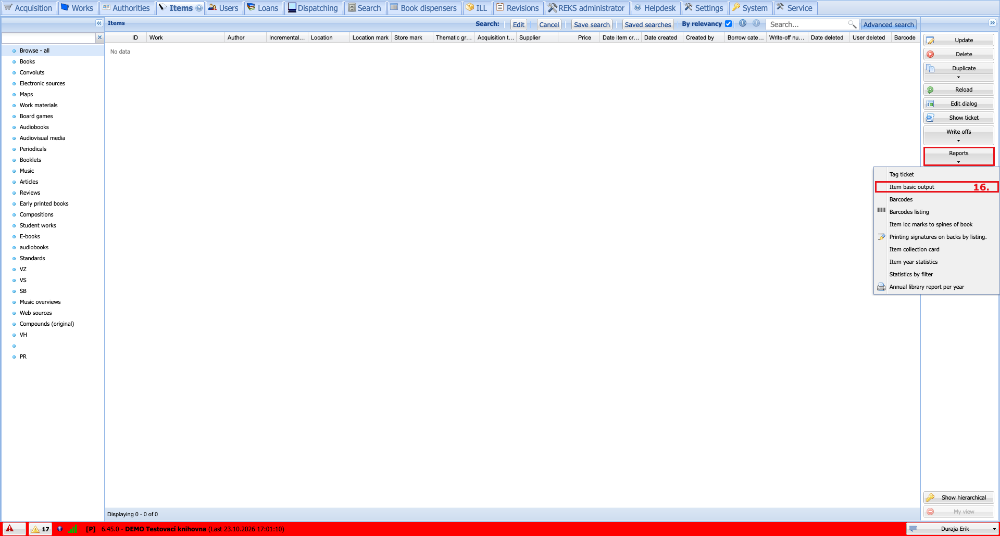Click the green signal strength icon
This screenshot has height=536, width=1000.
[73, 529]
